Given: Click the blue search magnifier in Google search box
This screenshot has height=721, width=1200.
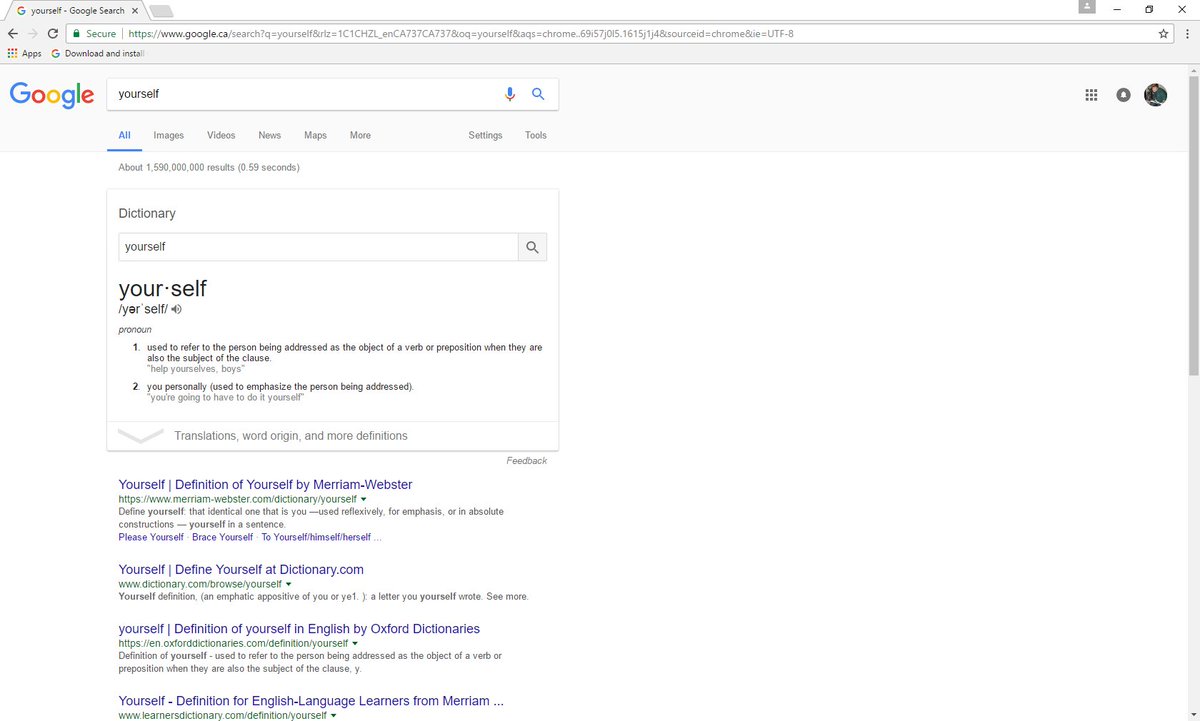Looking at the screenshot, I should click(x=538, y=94).
